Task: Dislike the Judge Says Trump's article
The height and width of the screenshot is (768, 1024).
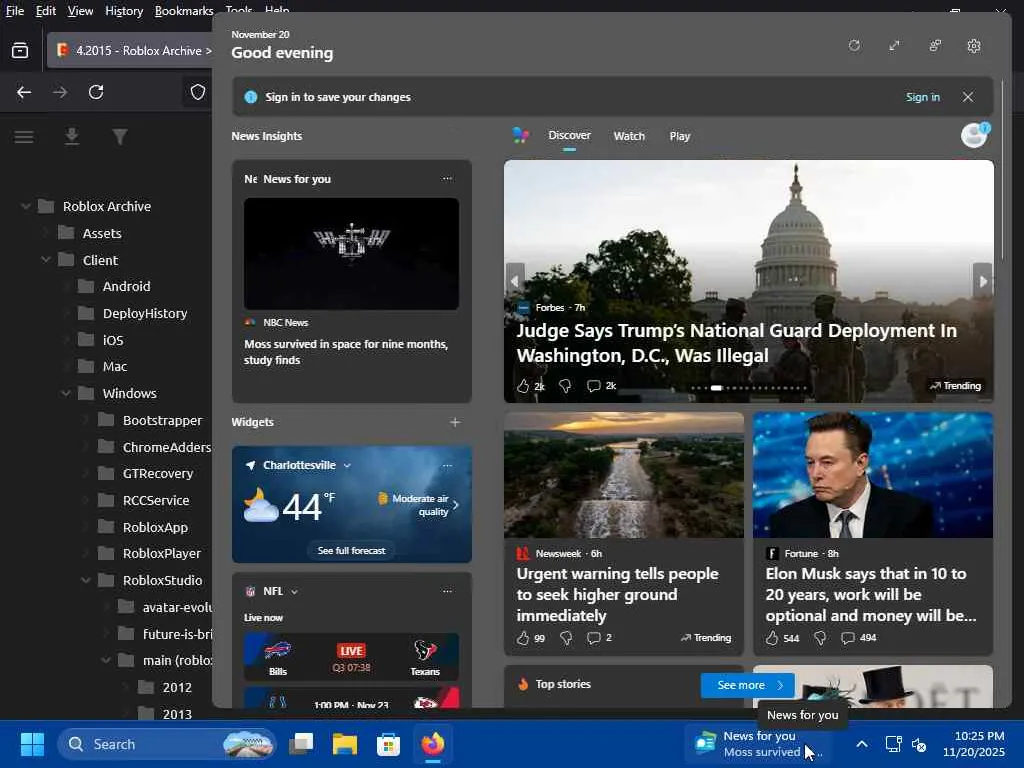Action: 565,386
